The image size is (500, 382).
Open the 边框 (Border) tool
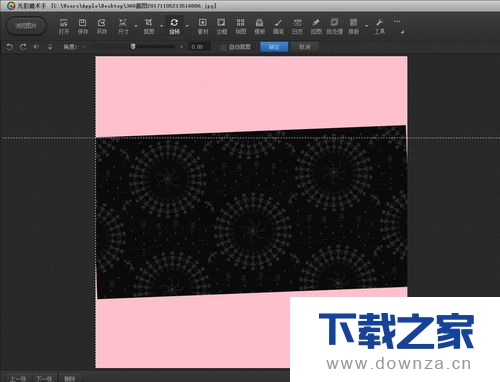221,27
